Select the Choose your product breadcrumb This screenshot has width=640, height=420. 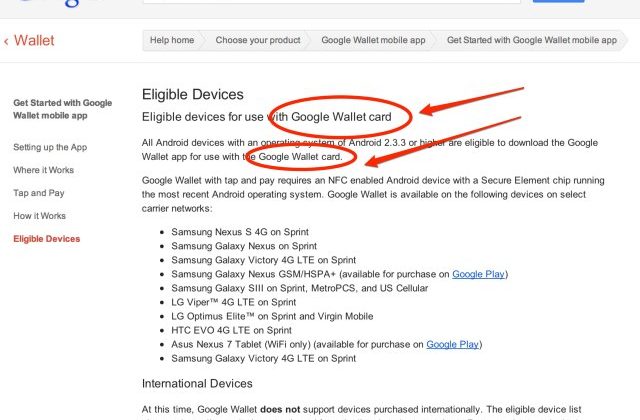tap(258, 40)
